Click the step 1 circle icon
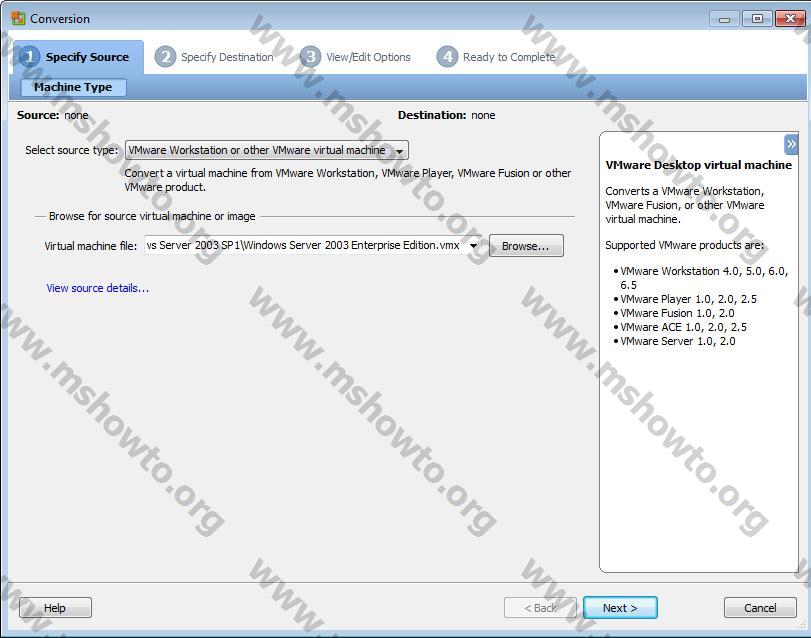 (29, 56)
